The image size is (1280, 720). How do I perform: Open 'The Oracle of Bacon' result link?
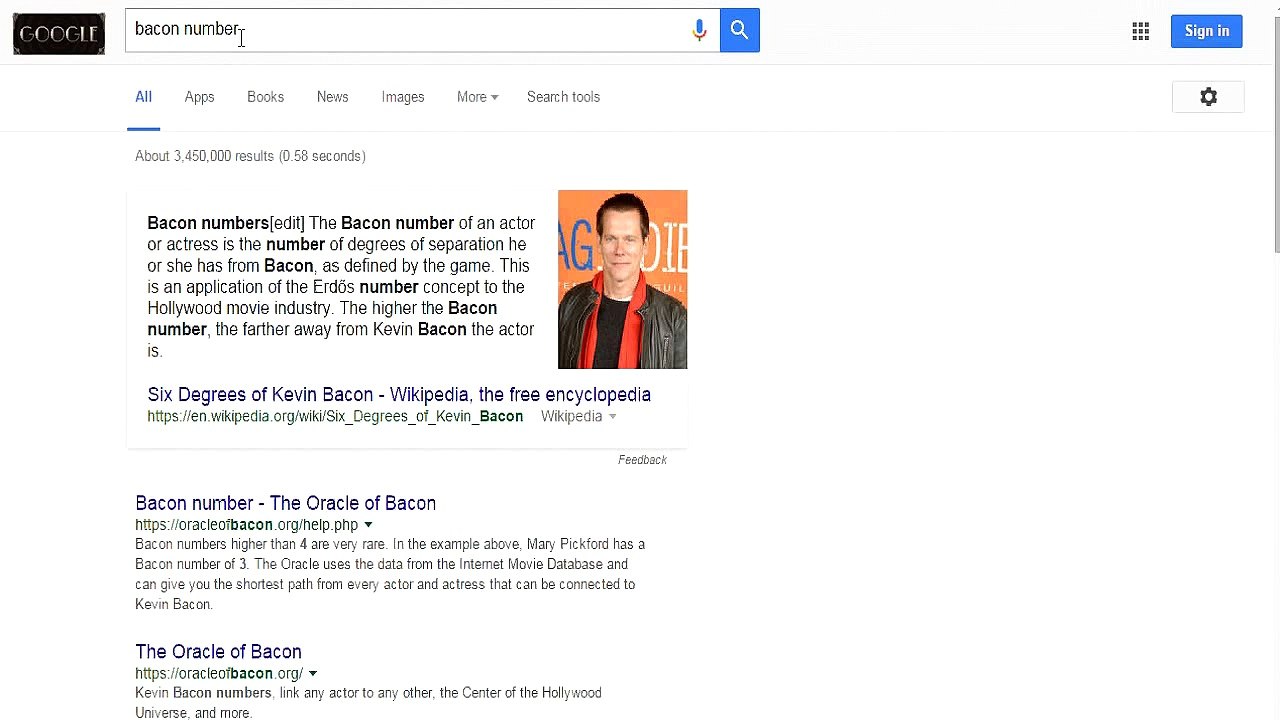pos(218,652)
